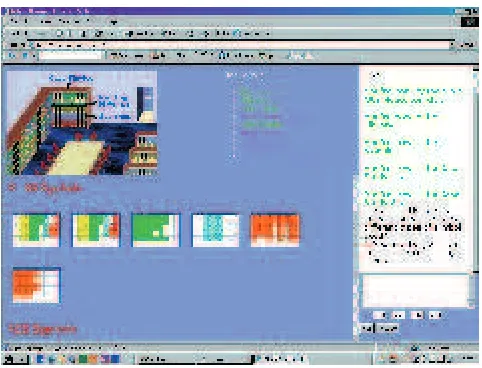Click the red text link at page bottom
482x368 pixels.
(x=42, y=329)
